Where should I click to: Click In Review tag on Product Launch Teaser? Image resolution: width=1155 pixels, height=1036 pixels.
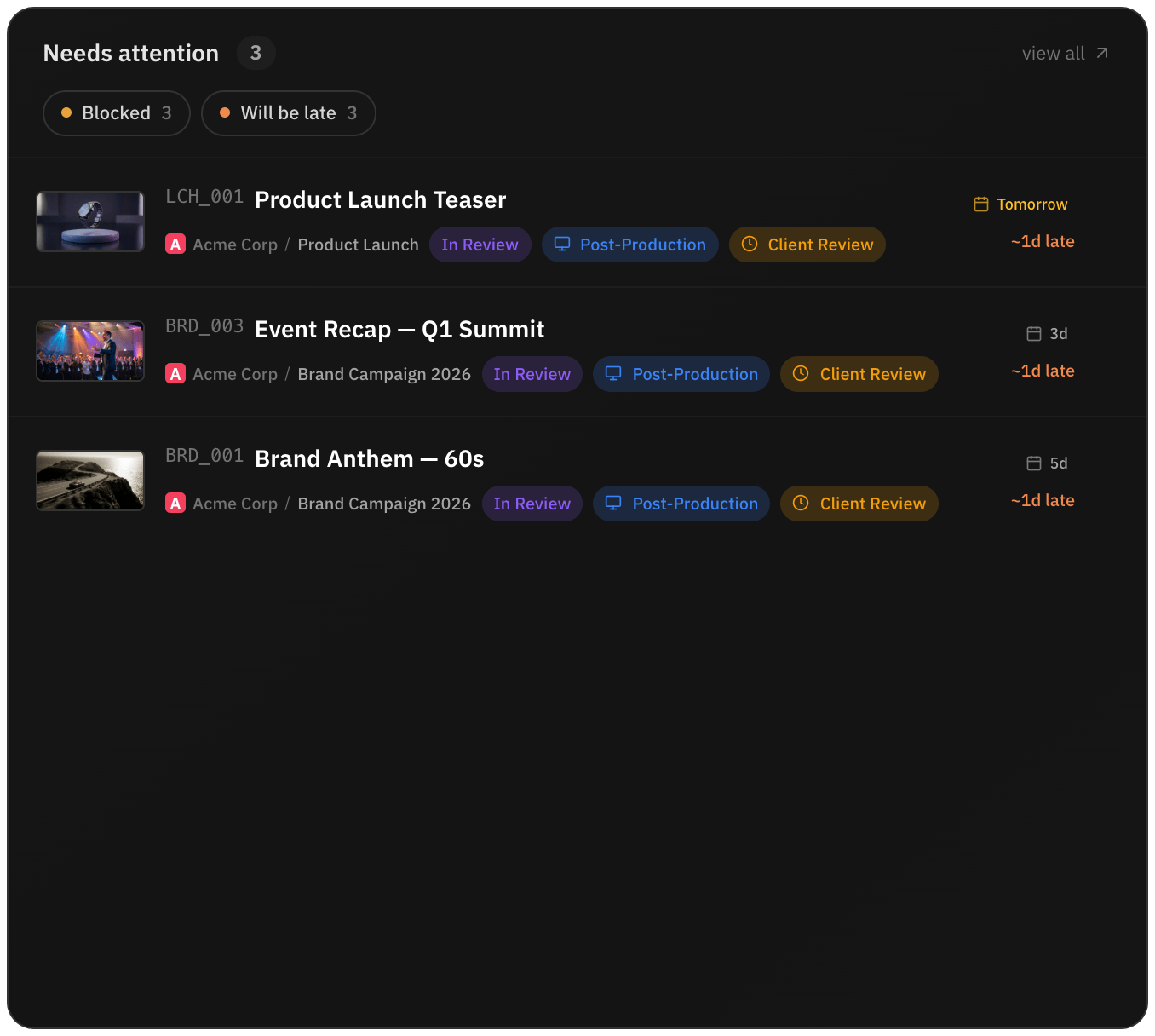(x=480, y=245)
